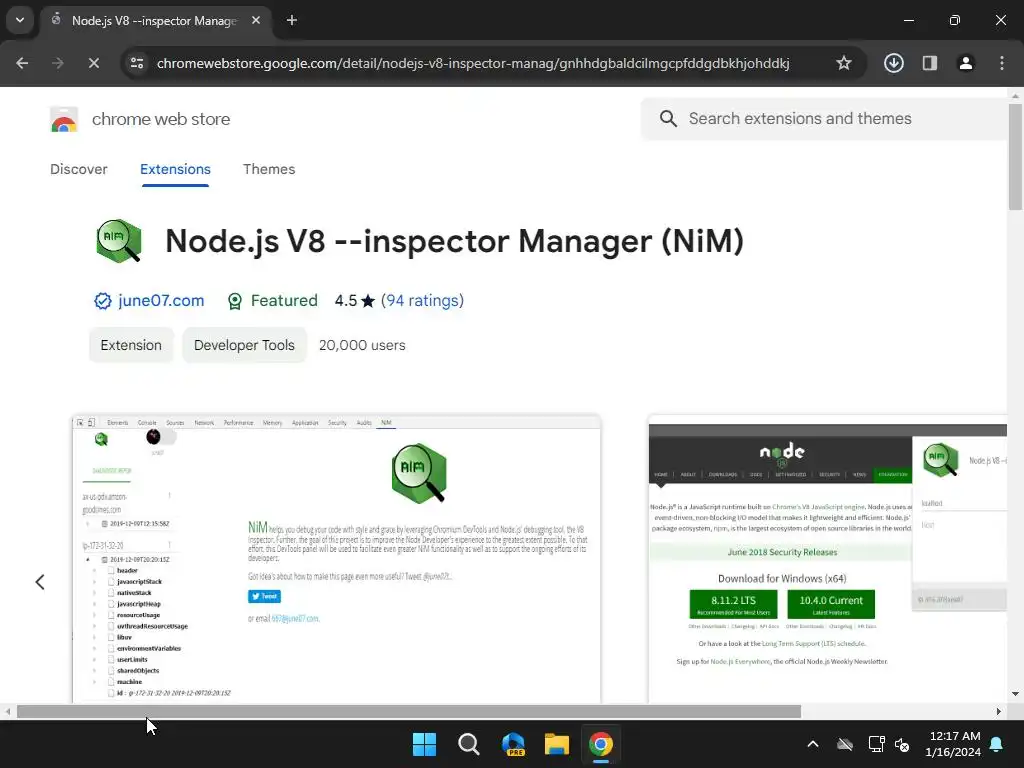1024x768 pixels.
Task: Open the Windows Start menu
Action: (424, 744)
